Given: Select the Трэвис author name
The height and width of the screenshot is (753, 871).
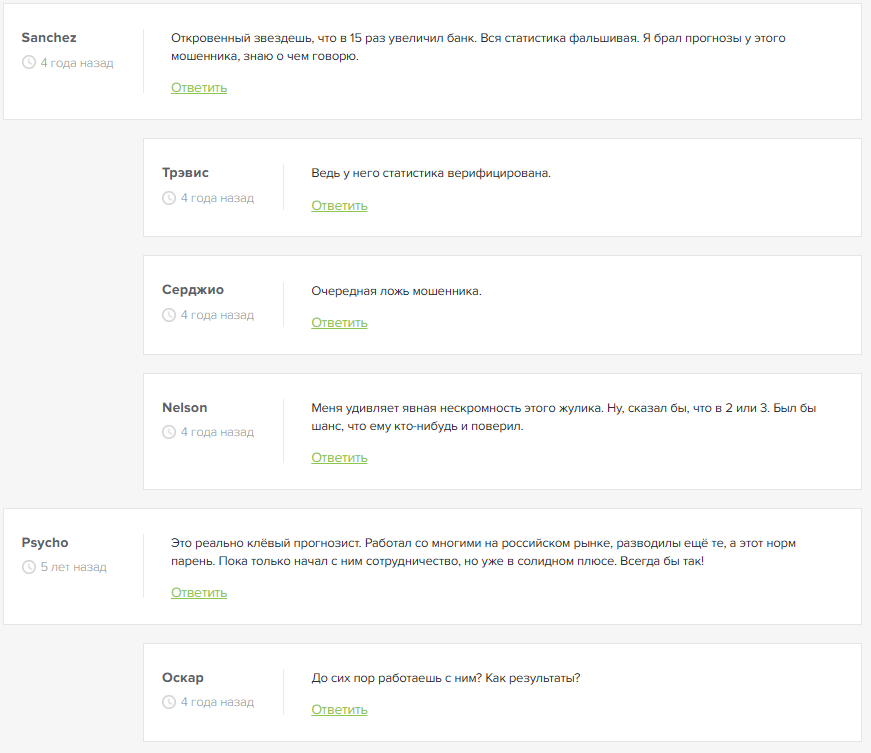Looking at the screenshot, I should (185, 173).
